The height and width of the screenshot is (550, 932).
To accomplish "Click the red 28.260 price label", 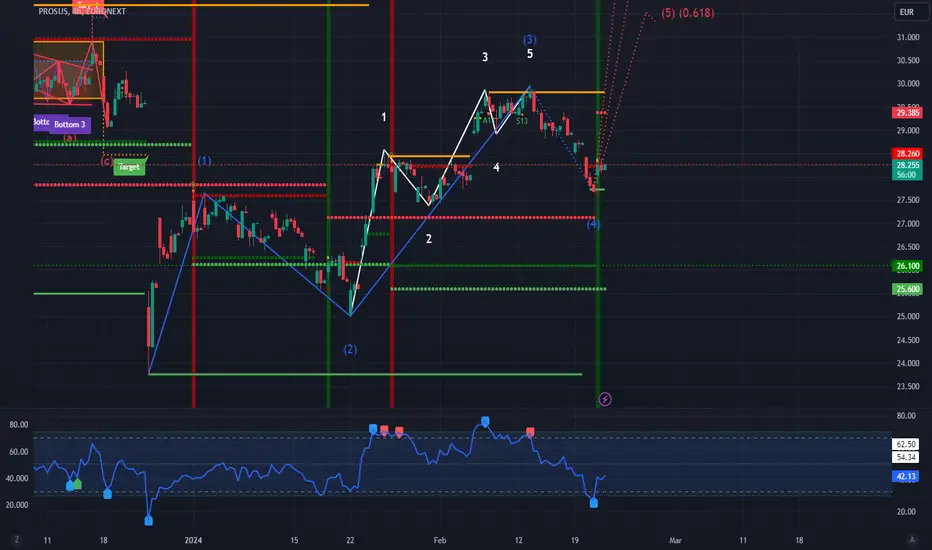I will 907,153.
